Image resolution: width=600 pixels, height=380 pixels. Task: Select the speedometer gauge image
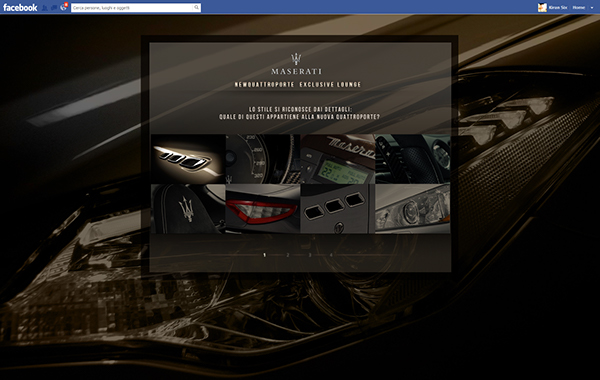click(x=263, y=159)
